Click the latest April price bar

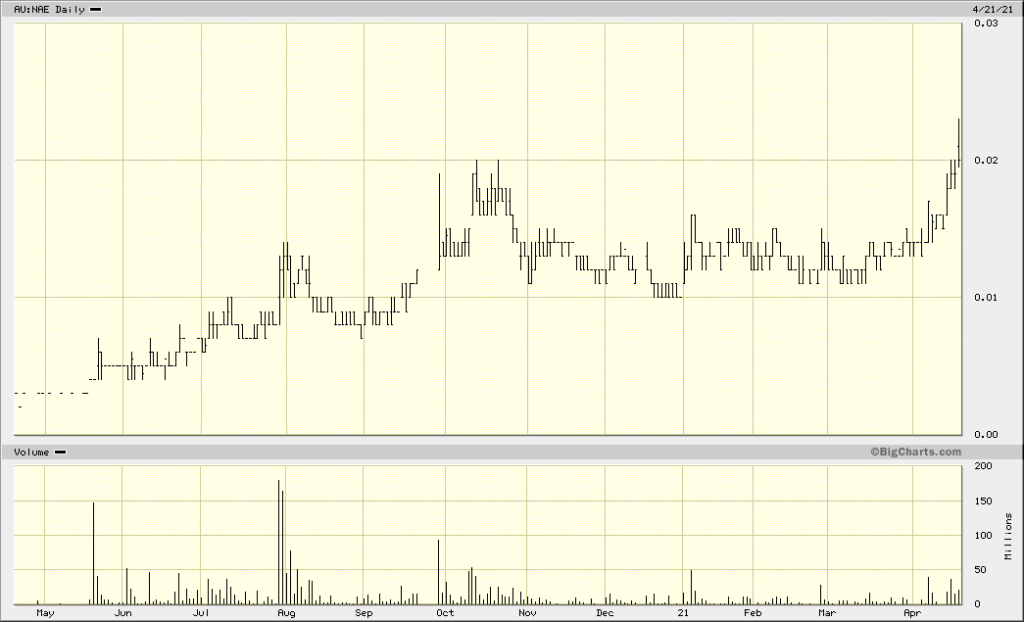[959, 141]
